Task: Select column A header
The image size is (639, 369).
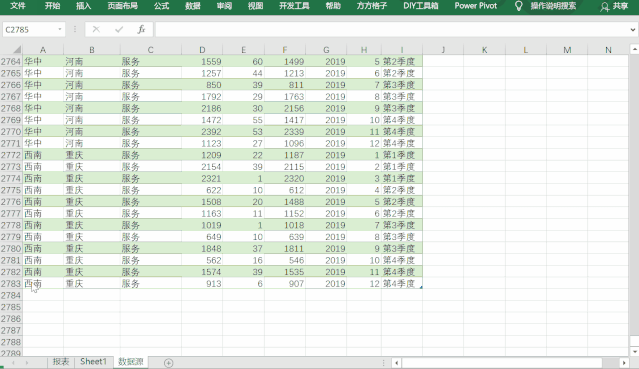Action: [43, 50]
